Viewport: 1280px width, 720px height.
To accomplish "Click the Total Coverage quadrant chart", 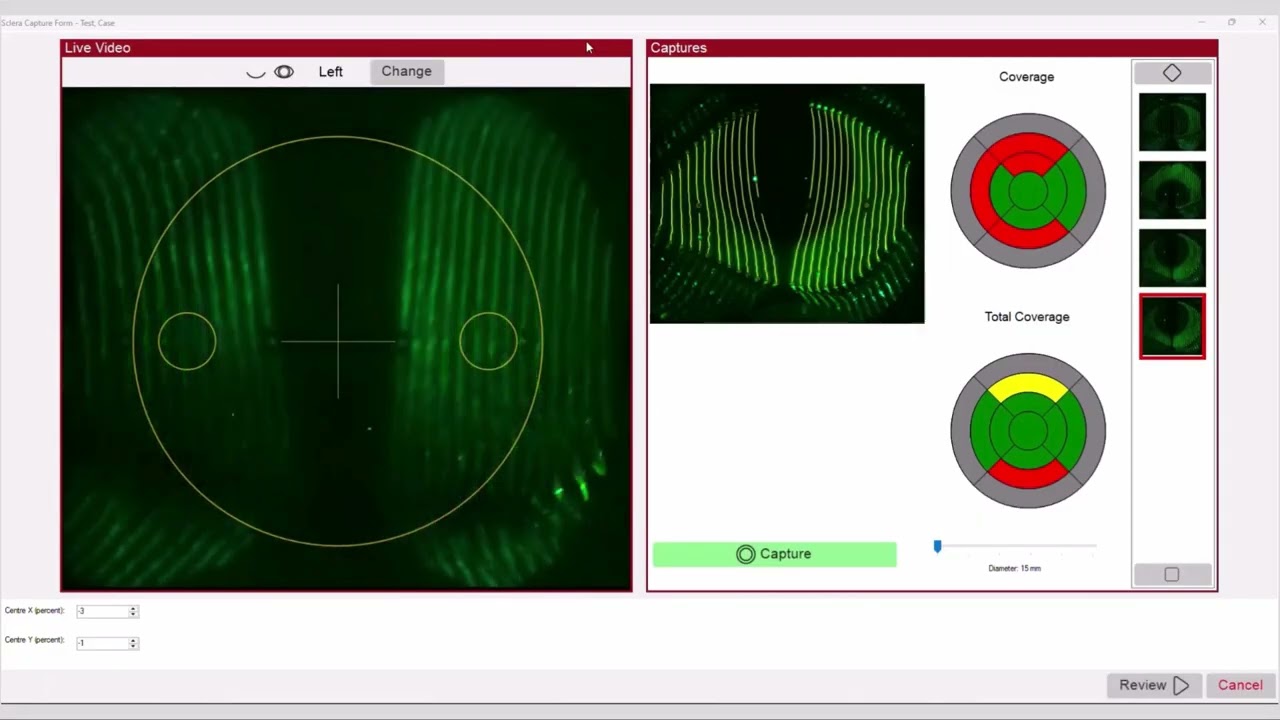I will click(x=1028, y=431).
